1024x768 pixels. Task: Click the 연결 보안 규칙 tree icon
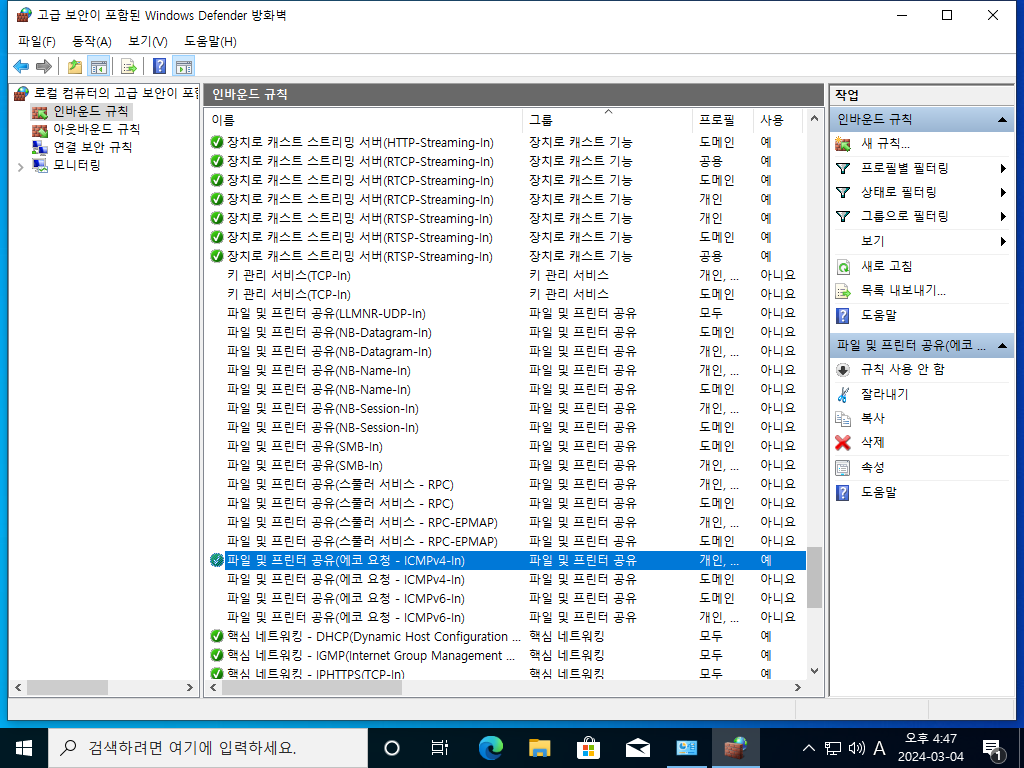tap(40, 148)
